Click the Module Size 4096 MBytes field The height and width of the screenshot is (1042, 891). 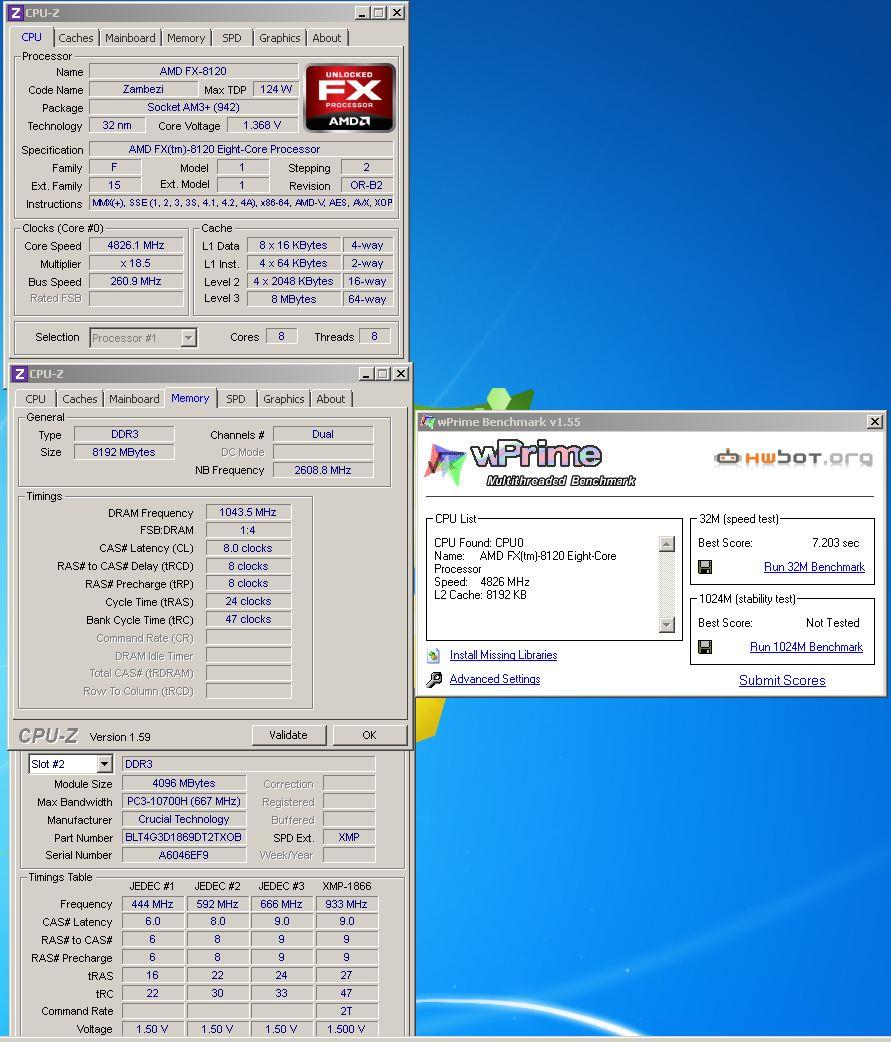[x=183, y=783]
